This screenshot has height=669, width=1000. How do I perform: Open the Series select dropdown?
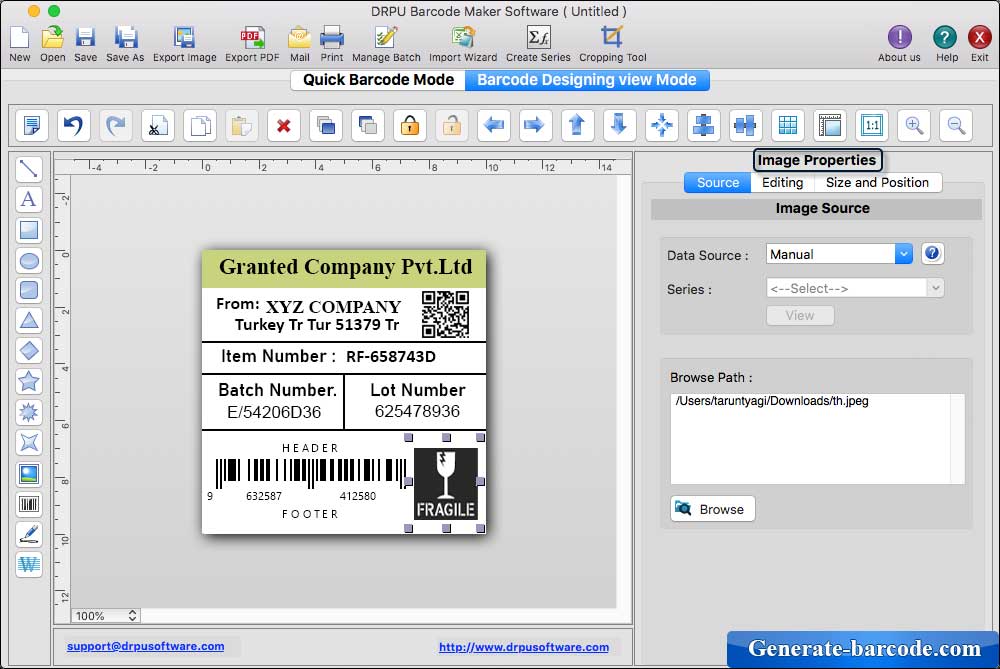[855, 288]
